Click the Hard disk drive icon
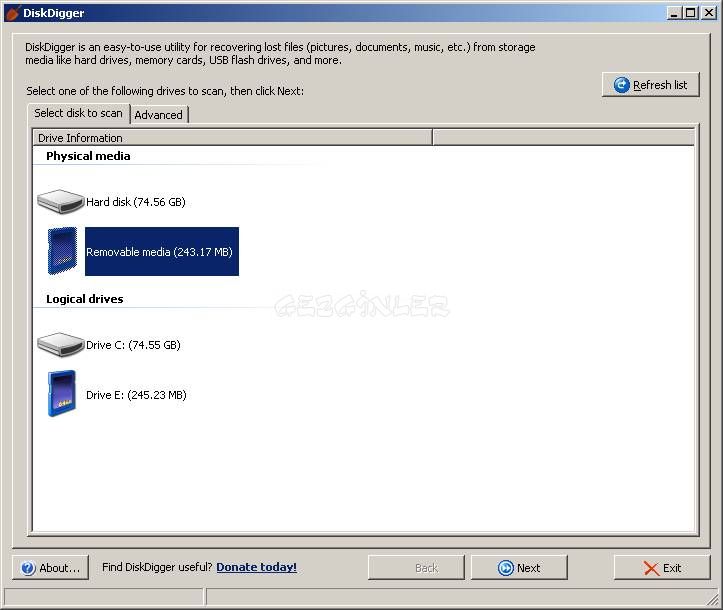The height and width of the screenshot is (610, 723). pyautogui.click(x=60, y=202)
